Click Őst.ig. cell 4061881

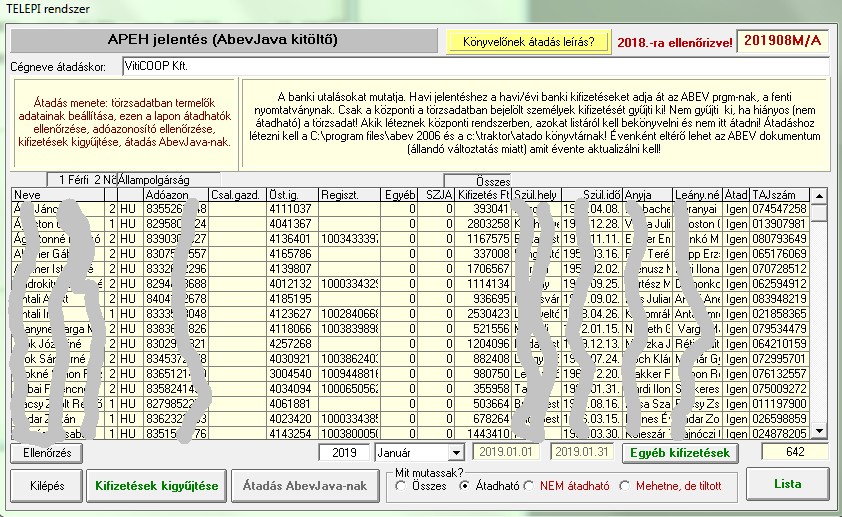tap(293, 404)
